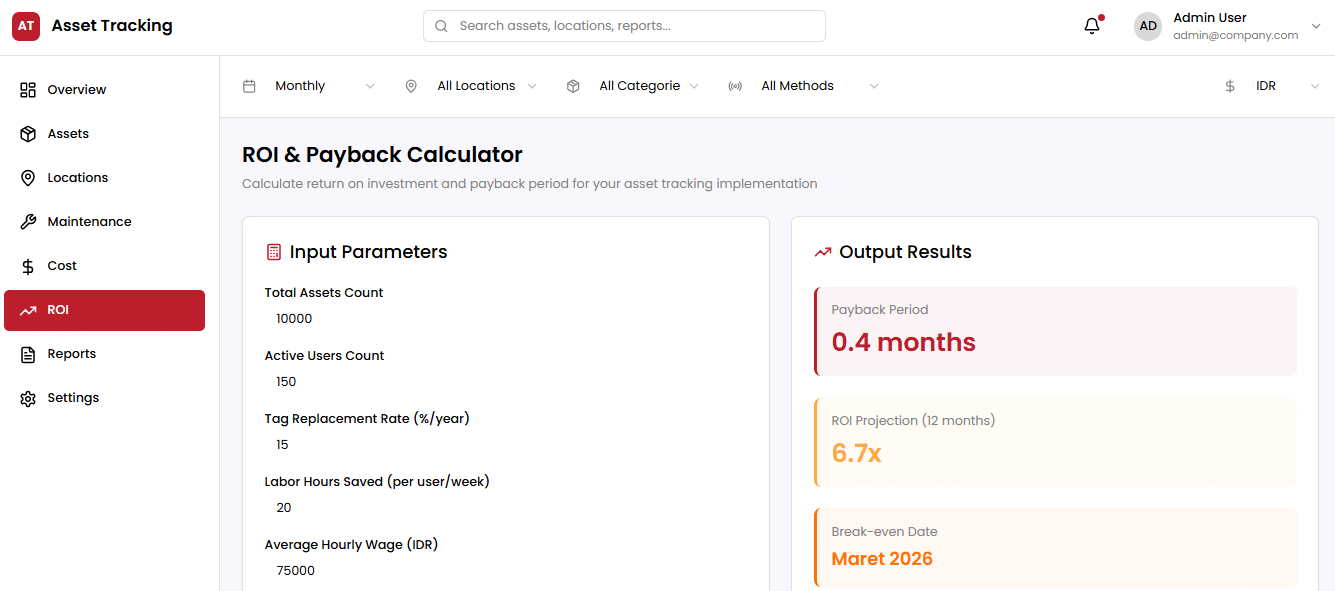Click the Locations pin icon in sidebar

click(28, 178)
